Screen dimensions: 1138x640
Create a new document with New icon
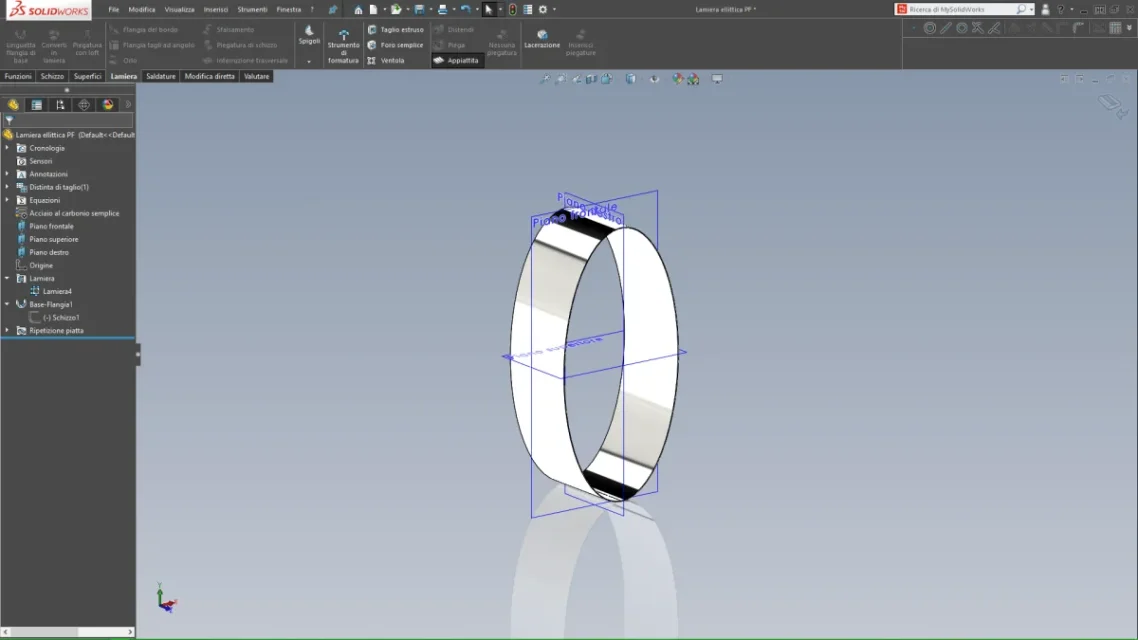coord(373,9)
